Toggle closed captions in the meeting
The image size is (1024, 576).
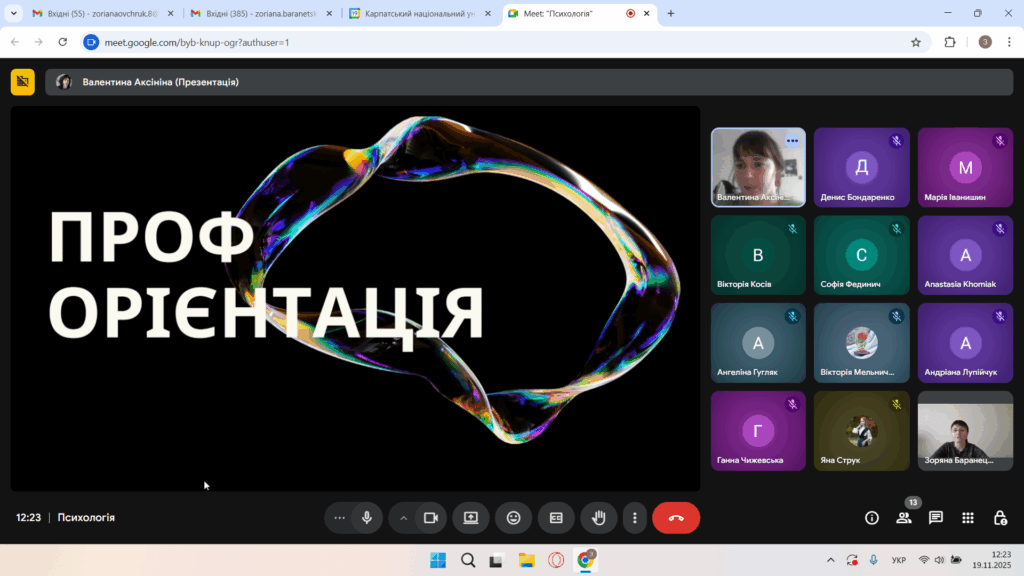(556, 518)
